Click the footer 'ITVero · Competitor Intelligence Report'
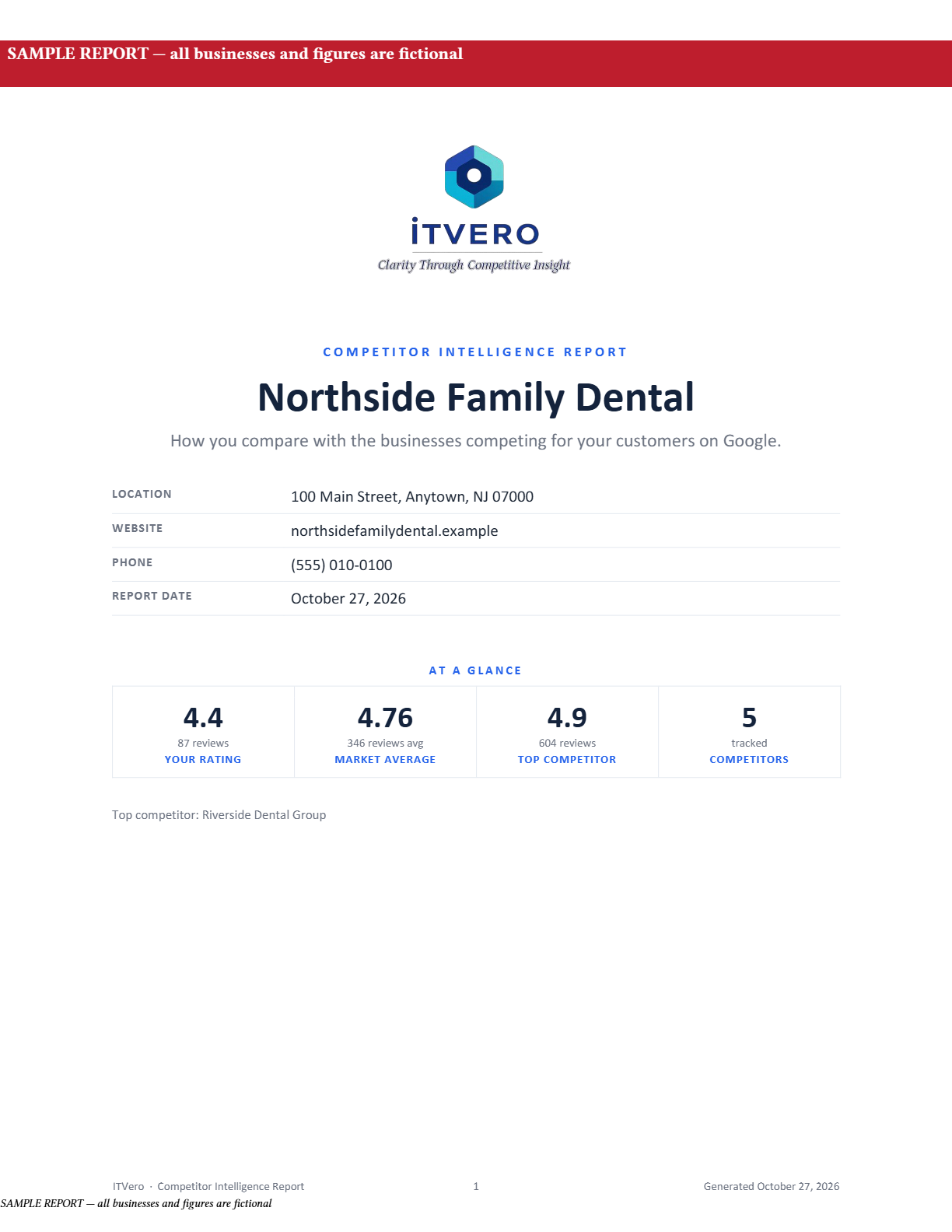Screen dimensions: 952x1232 208,1187
